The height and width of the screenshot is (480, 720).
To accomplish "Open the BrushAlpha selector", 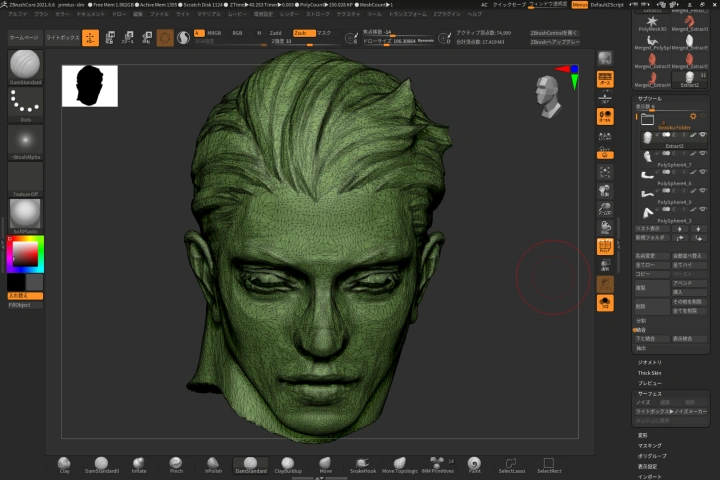I will click(25, 142).
